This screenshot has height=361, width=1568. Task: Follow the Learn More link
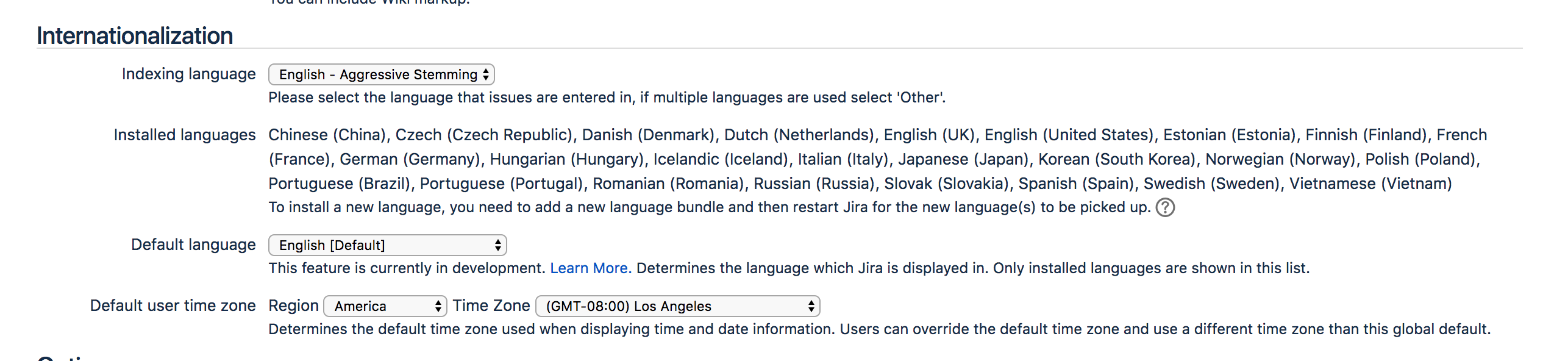[591, 268]
